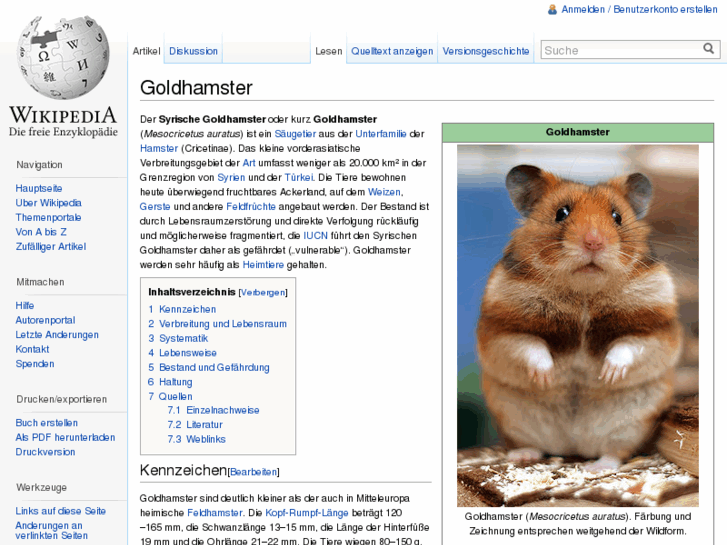
Task: Open the Von A bis Z index
Action: point(41,232)
